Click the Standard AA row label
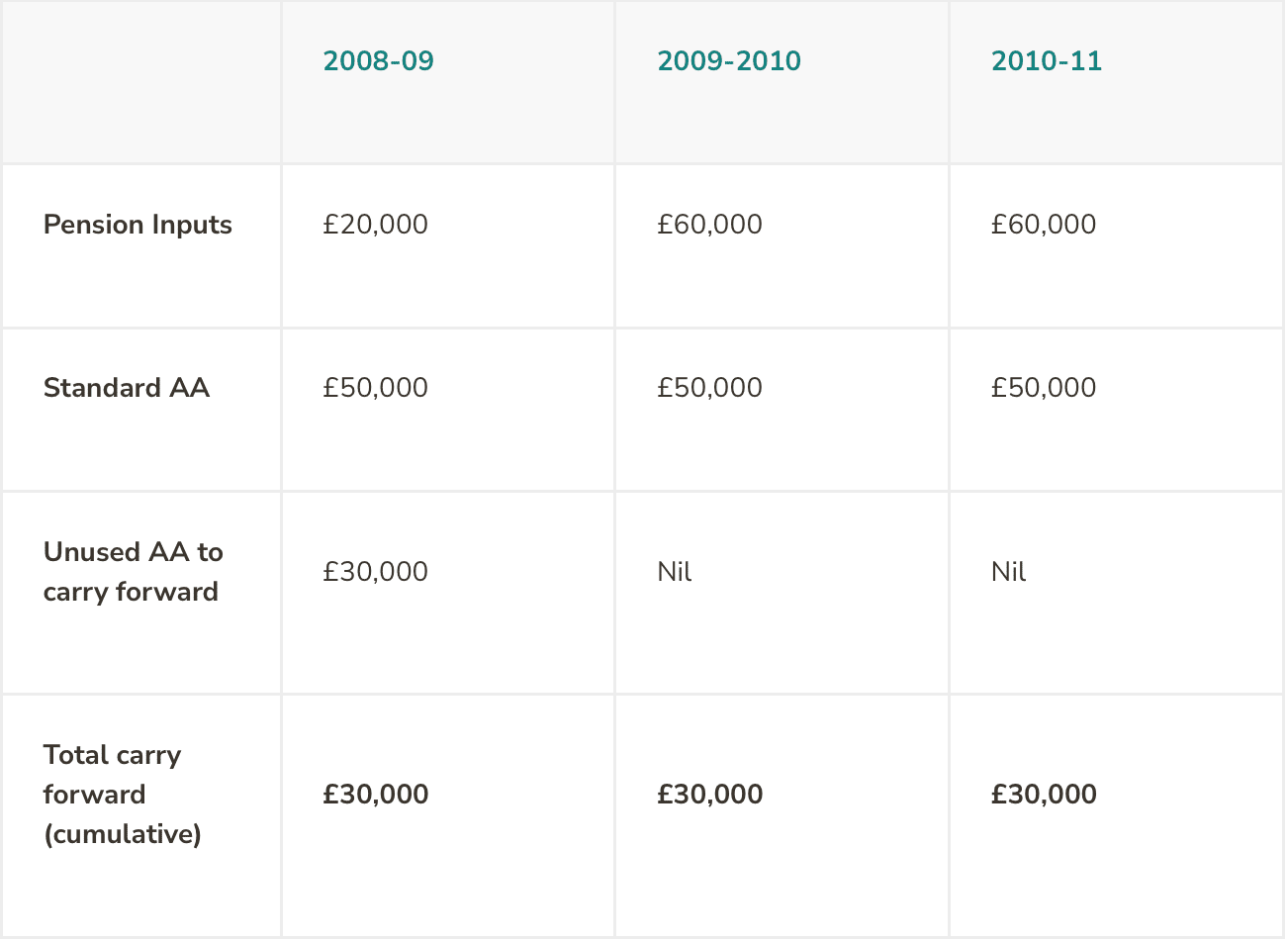Viewport: 1288px width, 942px height. (x=127, y=388)
